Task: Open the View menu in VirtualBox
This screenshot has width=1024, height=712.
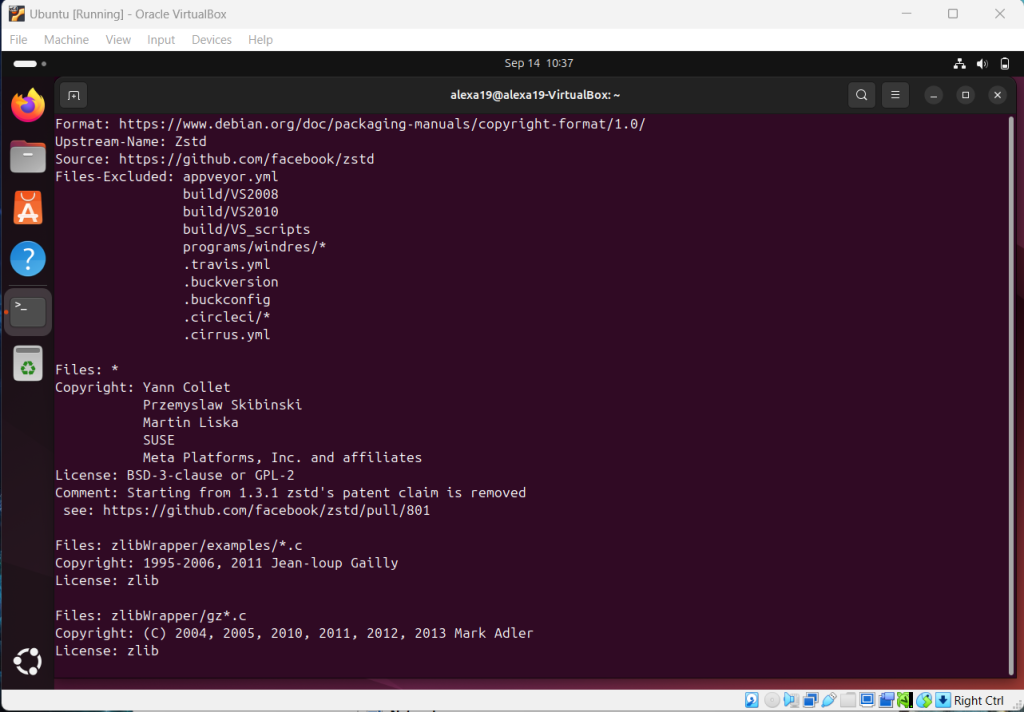Action: pos(118,40)
